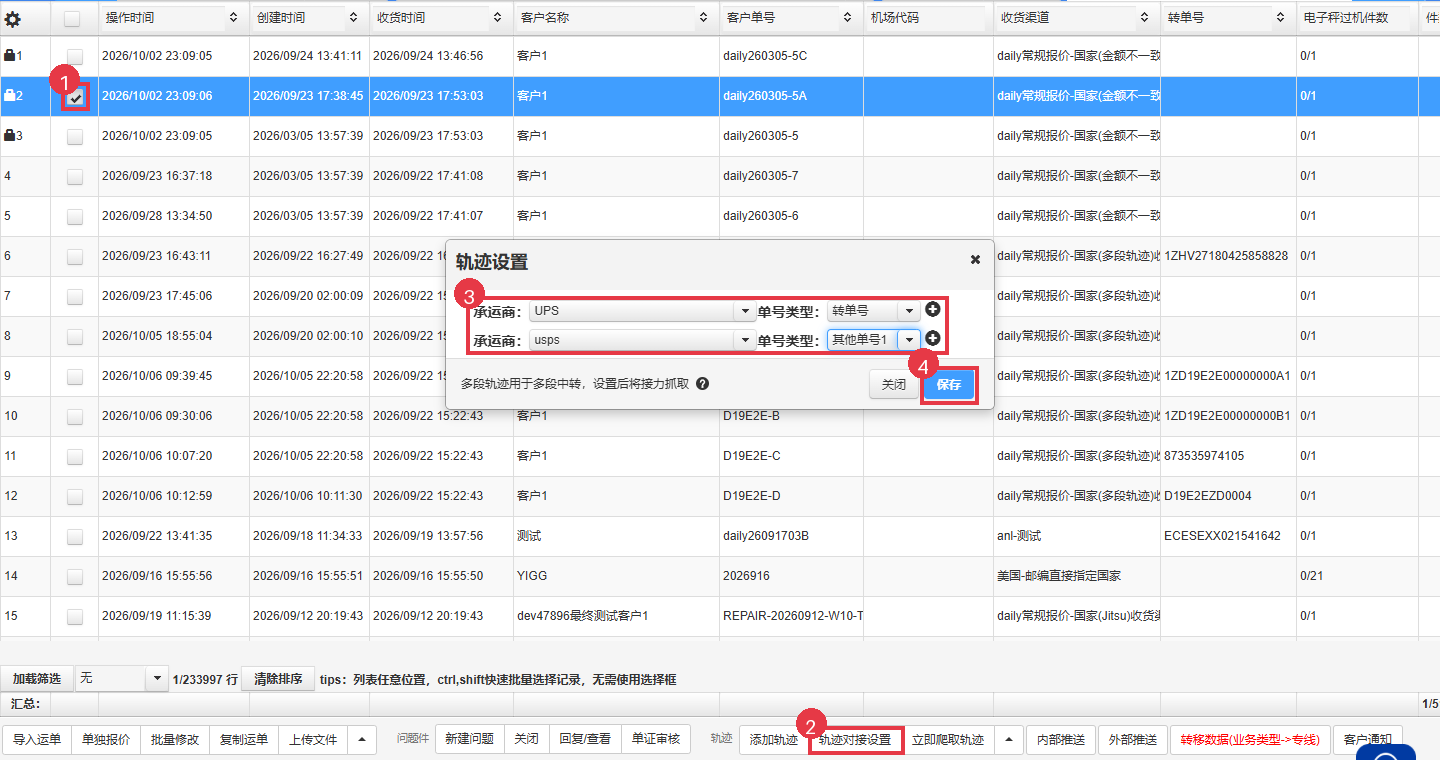Close the 轨迹设置 dialog with X
Image resolution: width=1440 pixels, height=760 pixels.
click(x=975, y=259)
